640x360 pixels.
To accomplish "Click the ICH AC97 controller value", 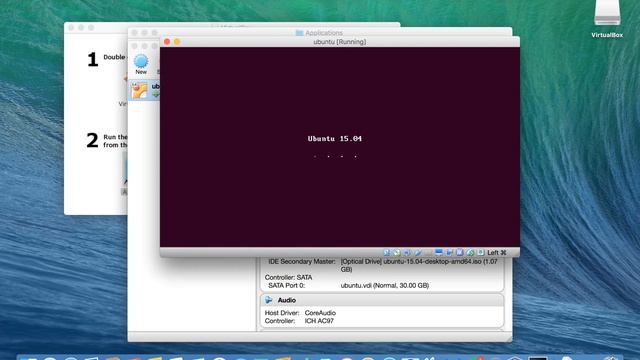I will (x=319, y=321).
